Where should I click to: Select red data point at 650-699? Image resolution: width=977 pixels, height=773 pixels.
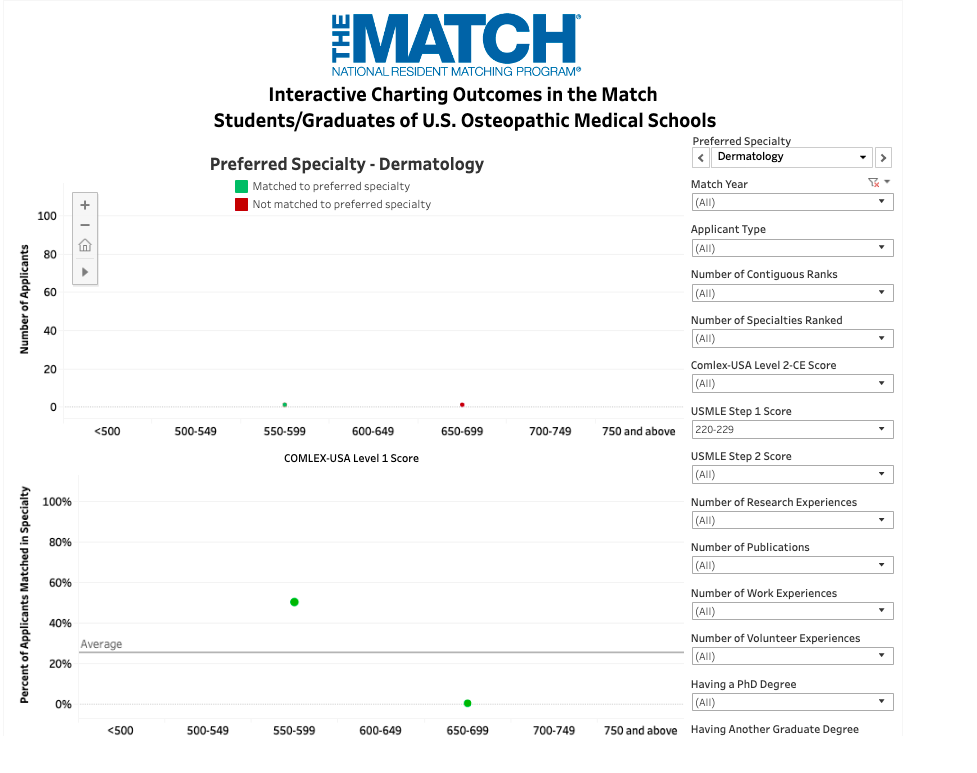point(462,405)
